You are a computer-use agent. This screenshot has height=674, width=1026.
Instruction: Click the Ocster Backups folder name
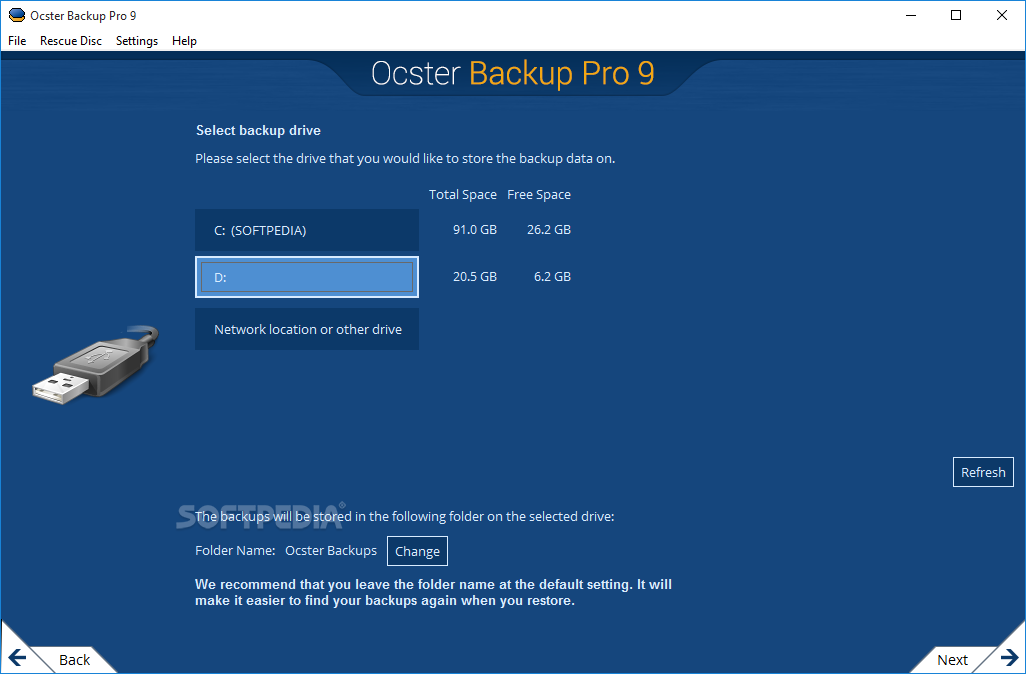[331, 550]
